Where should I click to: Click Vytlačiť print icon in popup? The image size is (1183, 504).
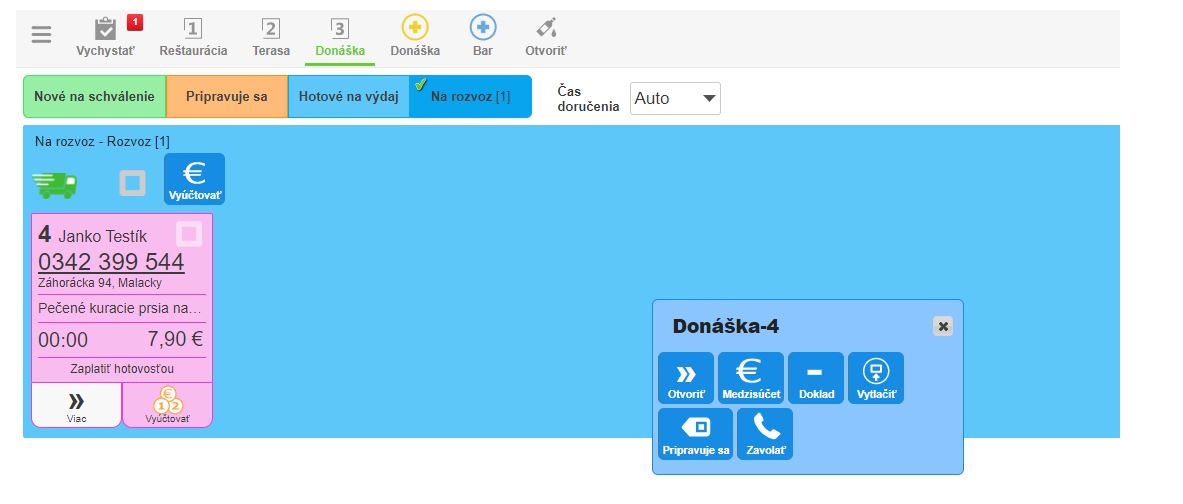(x=875, y=378)
